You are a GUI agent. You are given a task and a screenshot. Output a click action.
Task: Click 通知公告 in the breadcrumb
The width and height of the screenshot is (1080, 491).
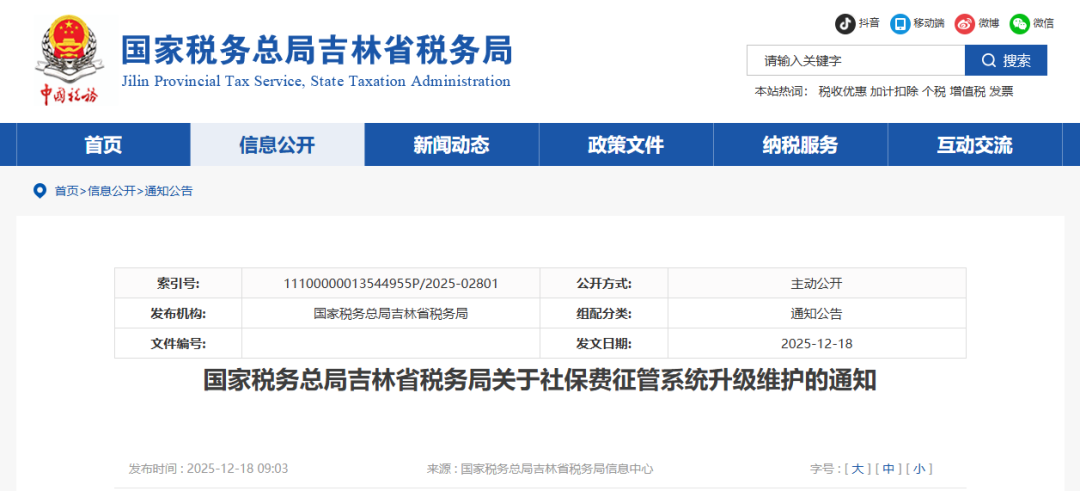click(169, 191)
